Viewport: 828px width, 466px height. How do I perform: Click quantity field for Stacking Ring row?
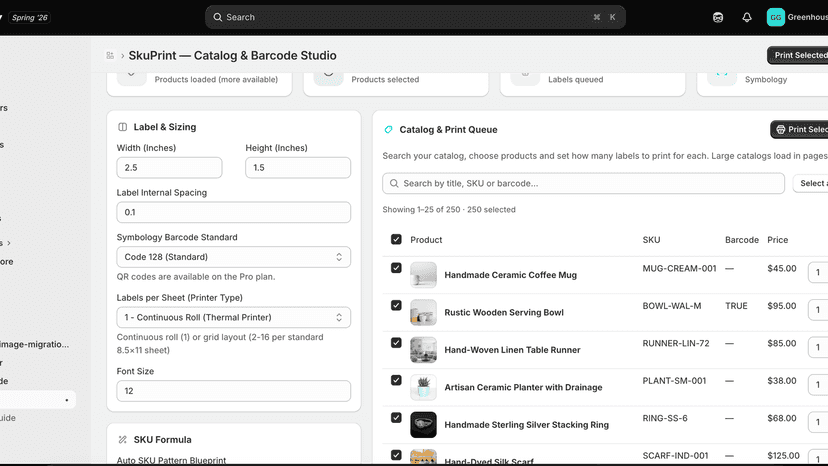tap(818, 422)
